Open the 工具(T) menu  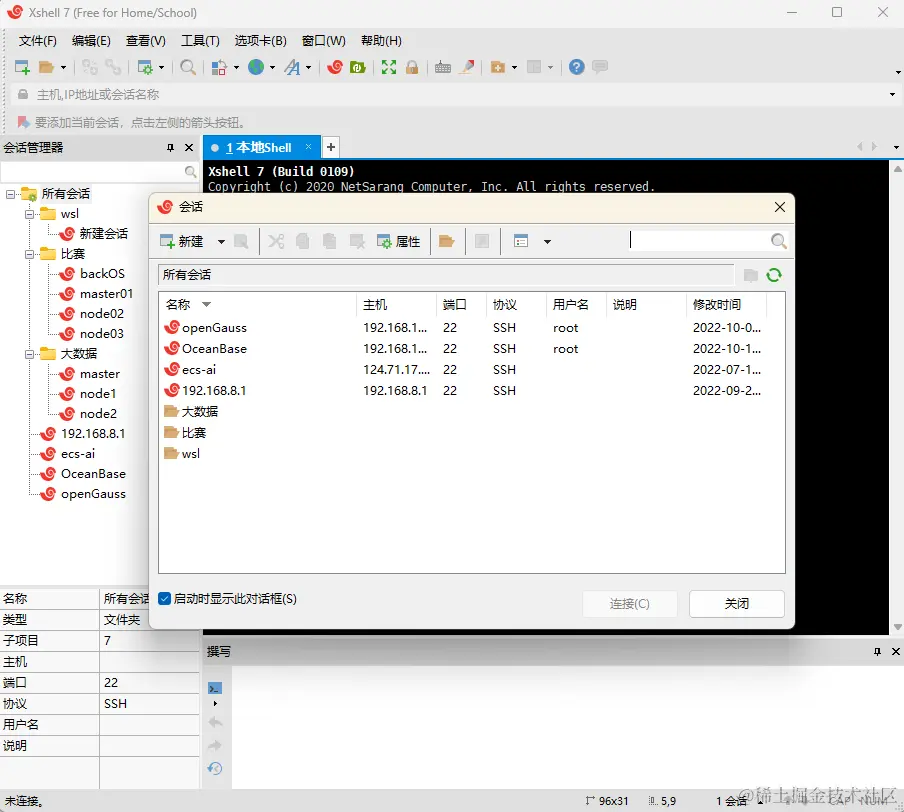pyautogui.click(x=200, y=41)
